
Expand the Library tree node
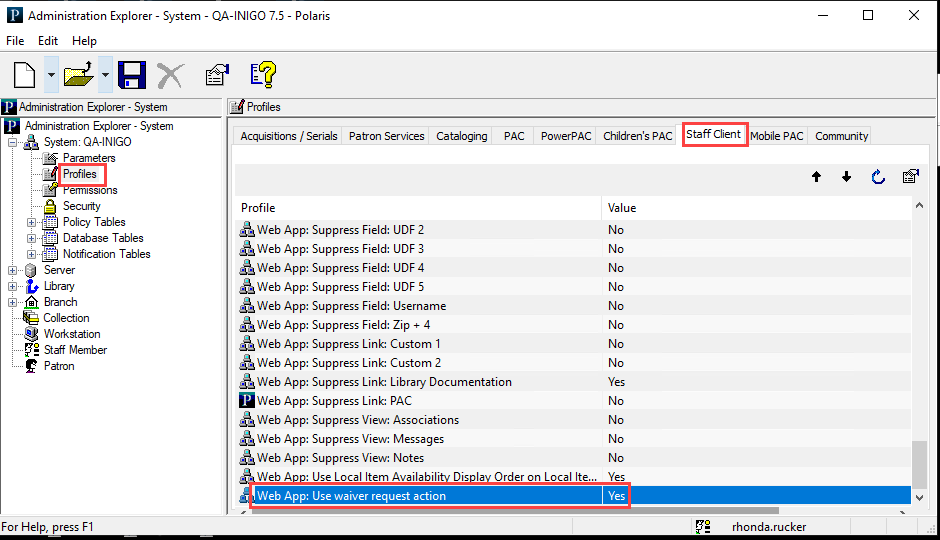[x=12, y=286]
